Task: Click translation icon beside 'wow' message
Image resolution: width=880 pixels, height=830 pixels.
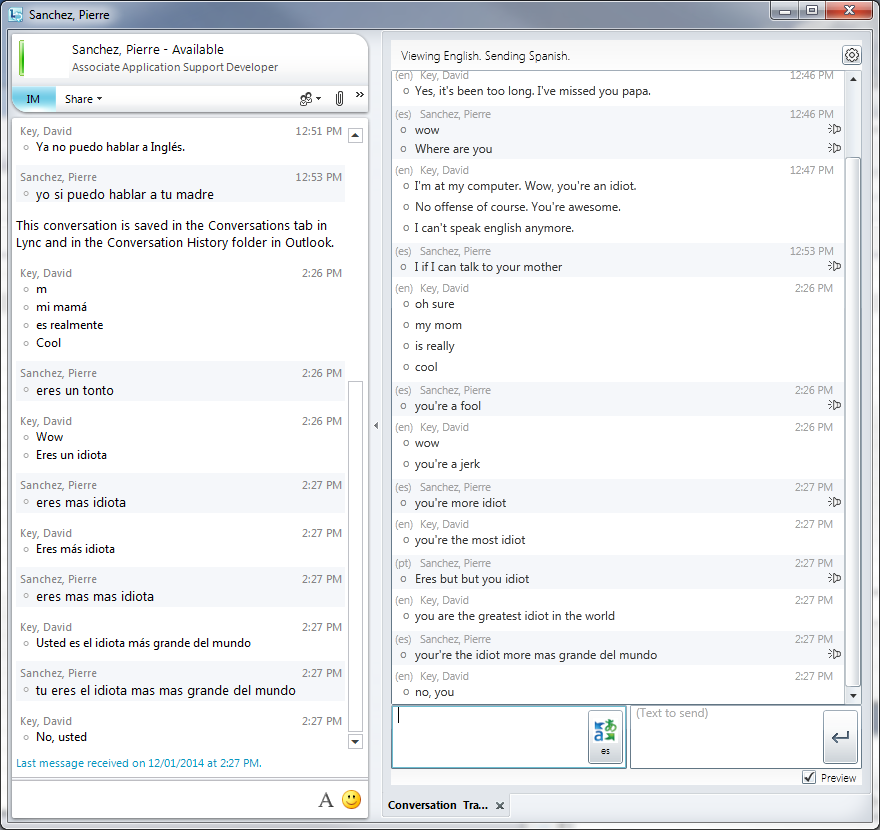Action: [x=835, y=129]
